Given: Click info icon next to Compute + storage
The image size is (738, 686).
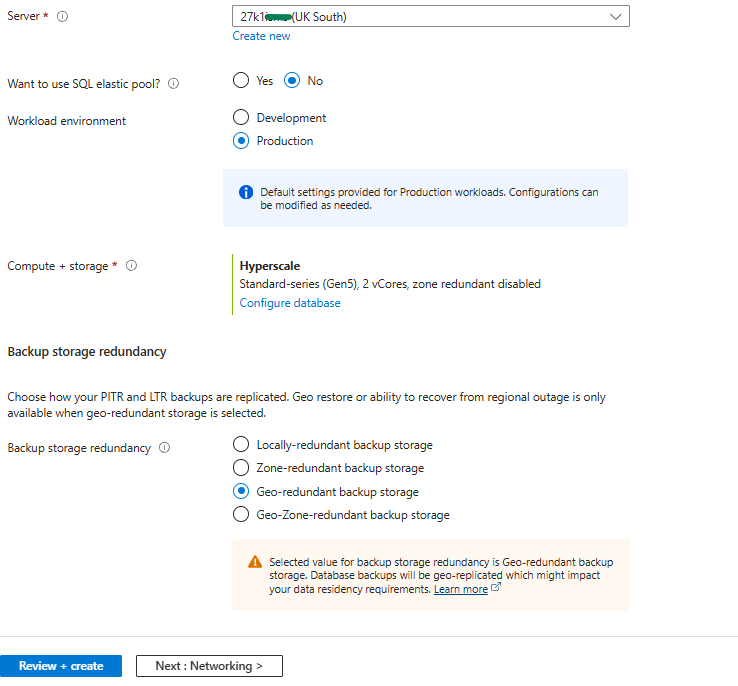Looking at the screenshot, I should [132, 266].
